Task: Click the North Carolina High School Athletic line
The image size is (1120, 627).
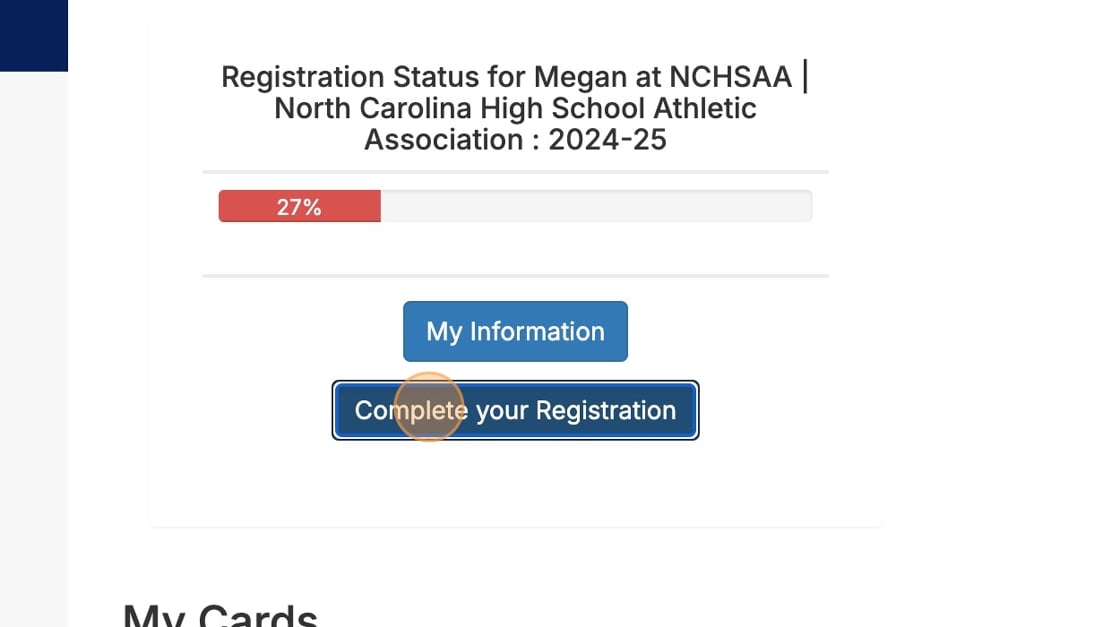Action: click(515, 108)
